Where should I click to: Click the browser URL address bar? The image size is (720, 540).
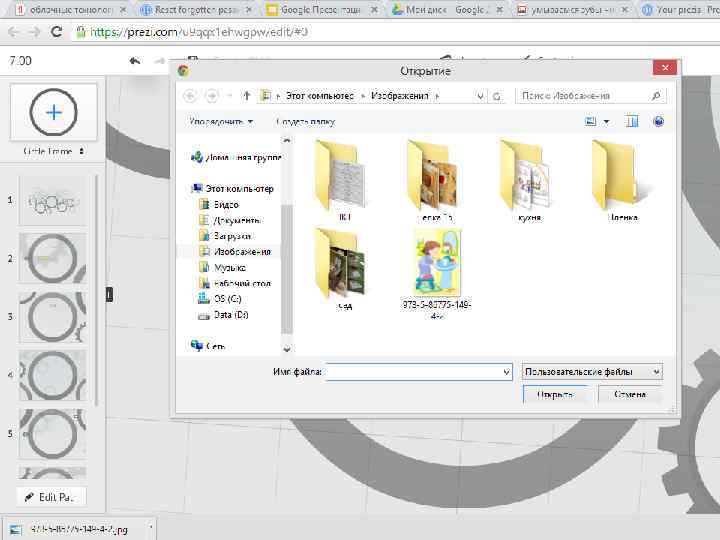(x=395, y=32)
